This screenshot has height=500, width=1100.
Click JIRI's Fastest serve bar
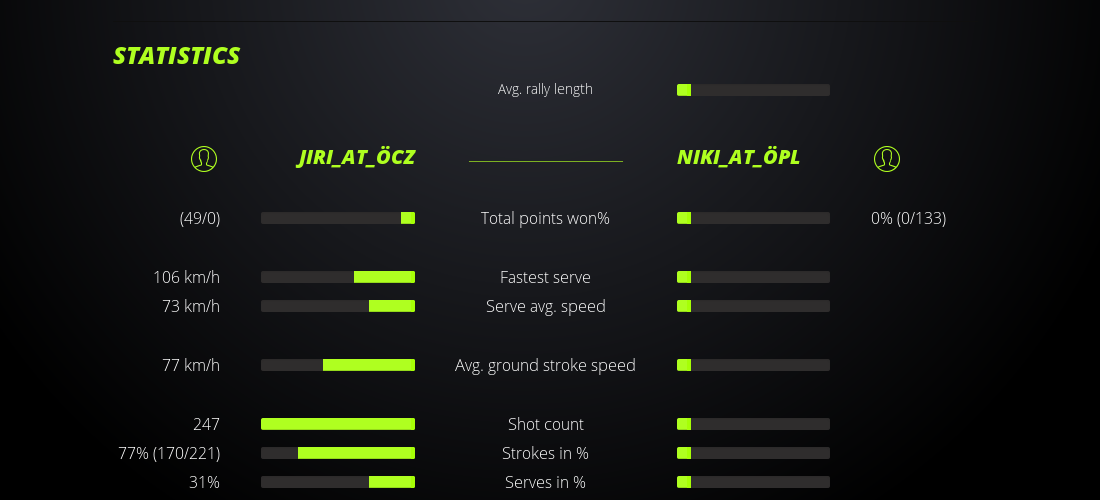coord(338,277)
